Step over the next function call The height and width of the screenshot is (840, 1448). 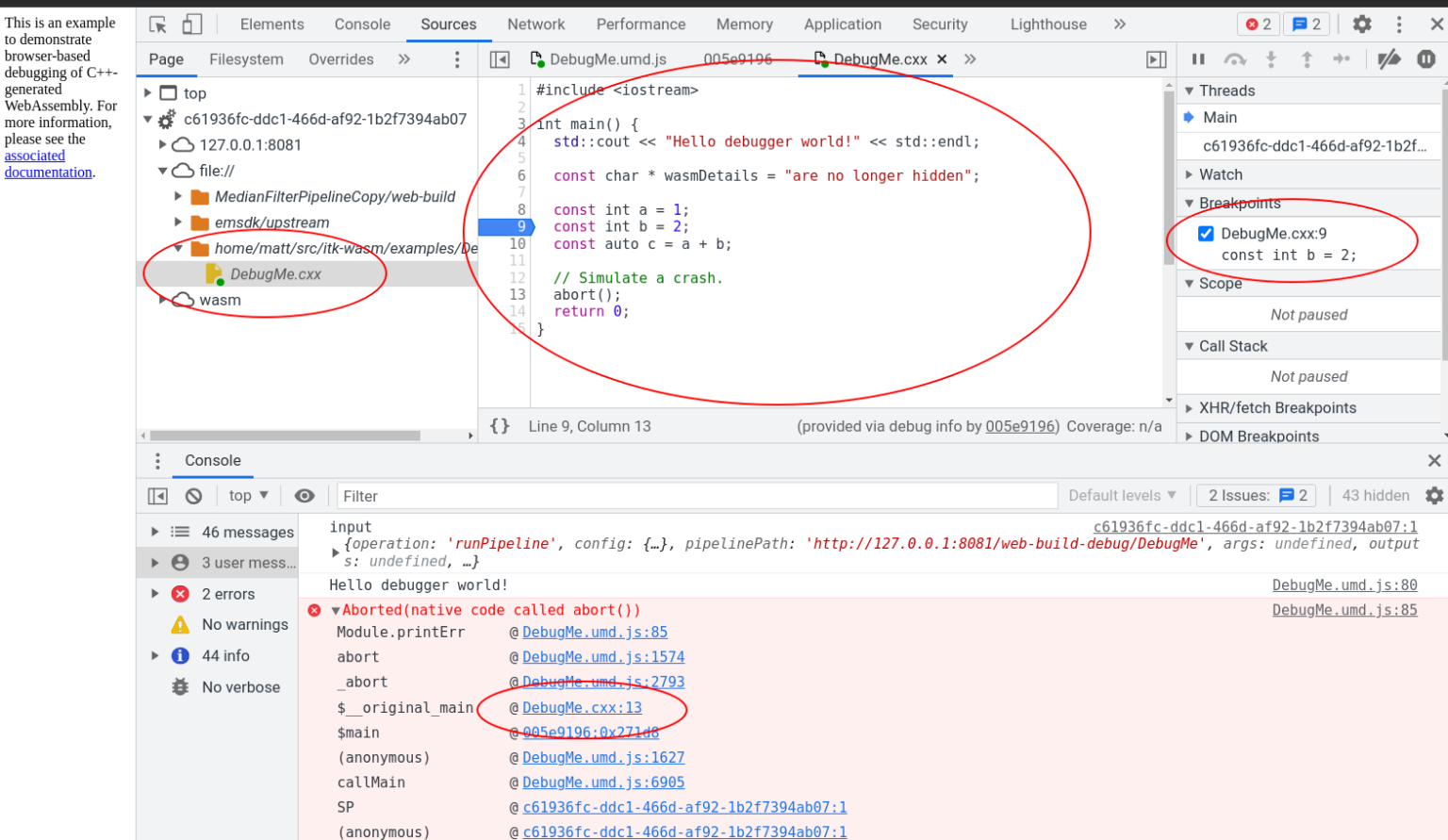tap(1235, 58)
